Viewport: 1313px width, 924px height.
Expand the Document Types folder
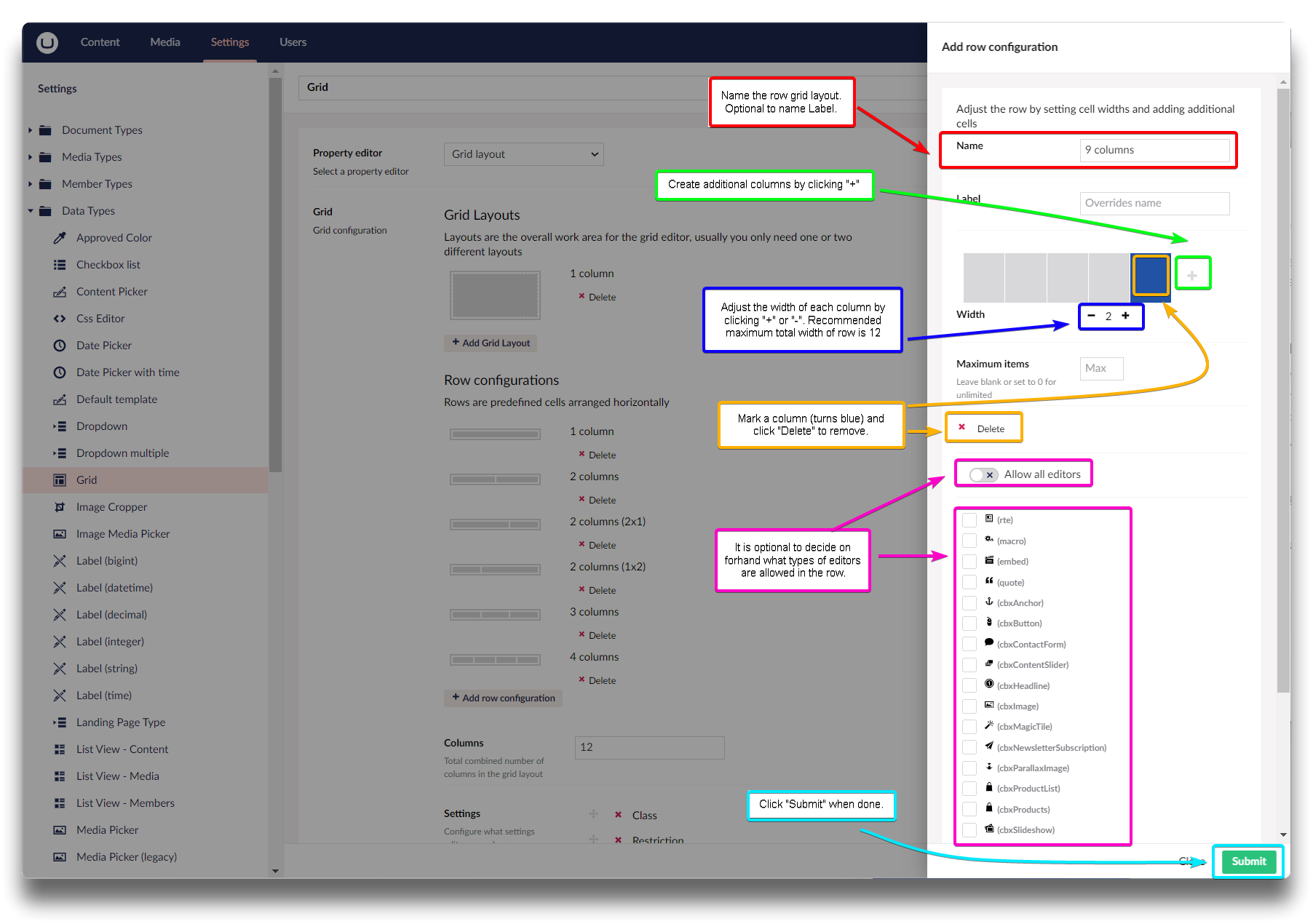30,130
